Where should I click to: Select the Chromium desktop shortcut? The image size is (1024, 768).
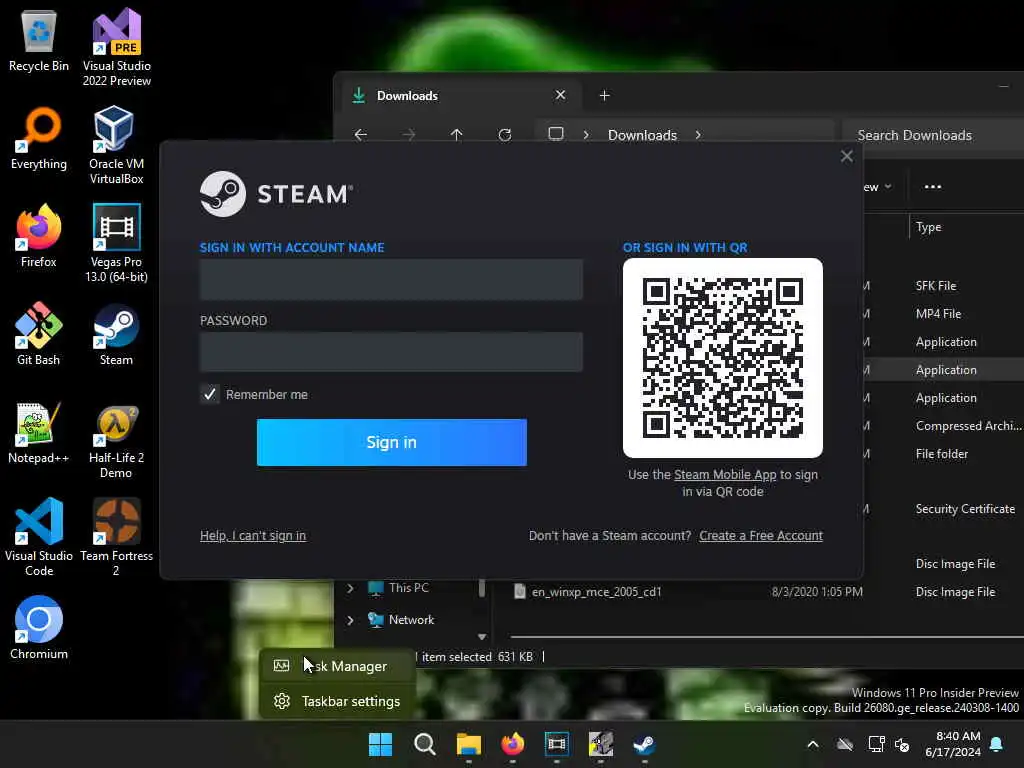[x=39, y=628]
